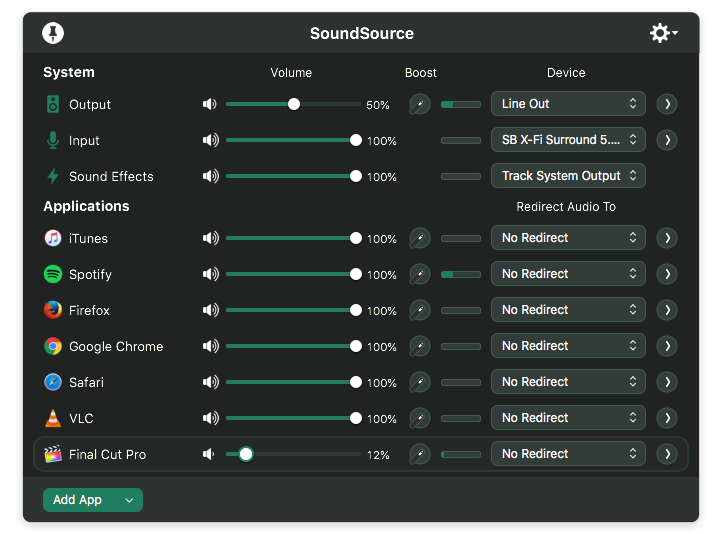Click the Applications section heading
This screenshot has width=721, height=534.
pos(86,206)
